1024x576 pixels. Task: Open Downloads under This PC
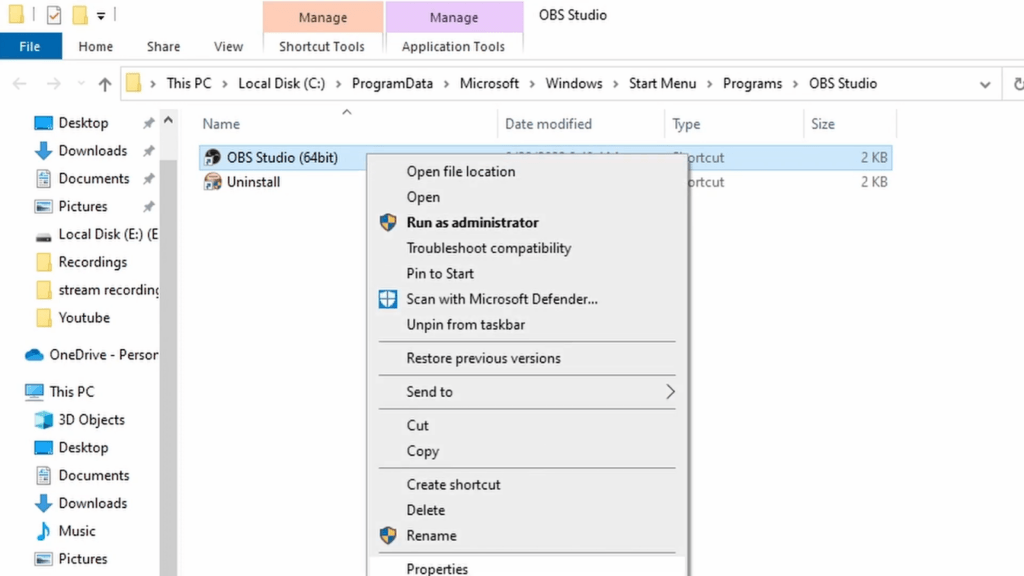tap(93, 504)
